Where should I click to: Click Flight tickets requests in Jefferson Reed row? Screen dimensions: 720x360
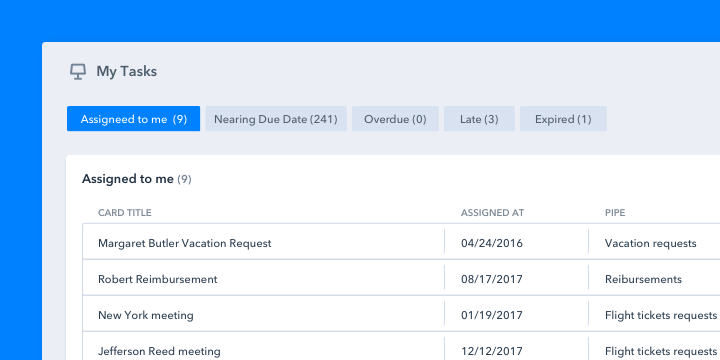click(x=661, y=352)
